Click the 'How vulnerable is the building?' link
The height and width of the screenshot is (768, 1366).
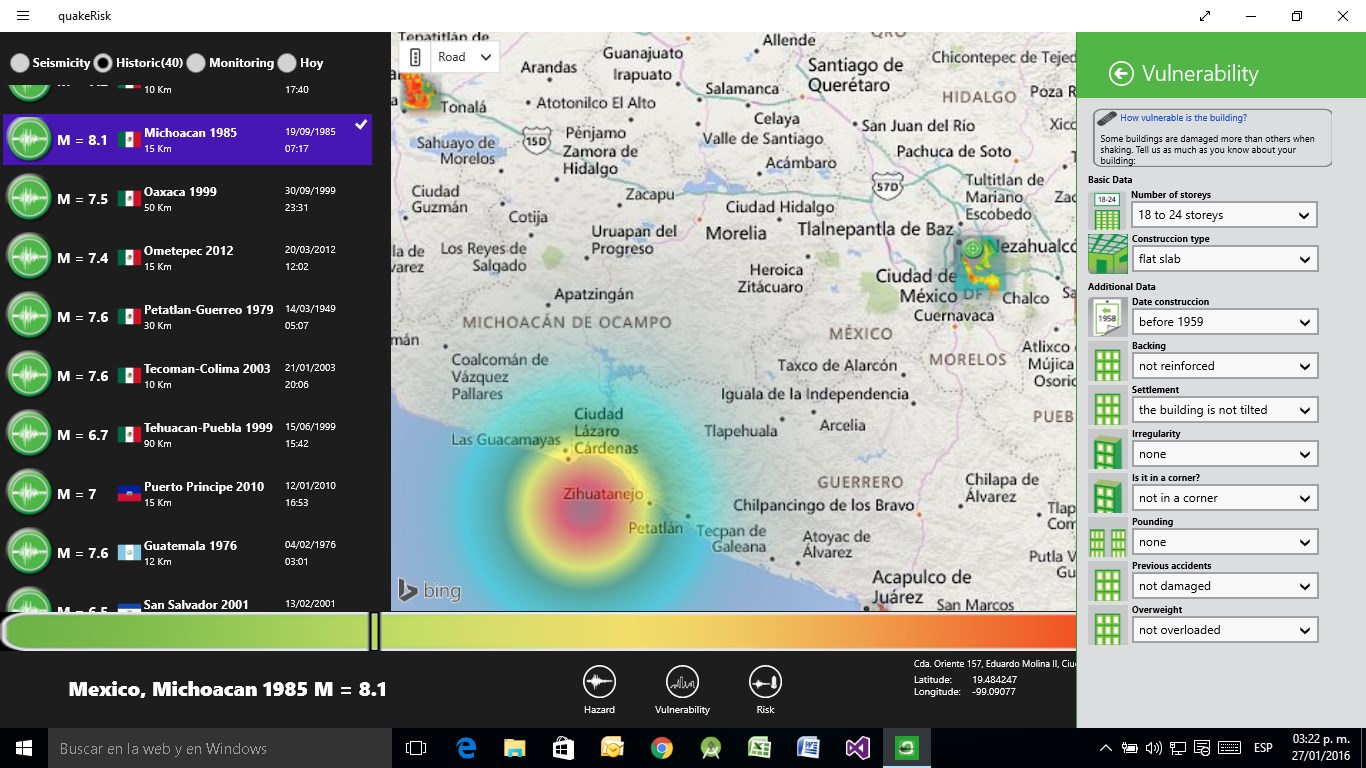click(x=1183, y=118)
